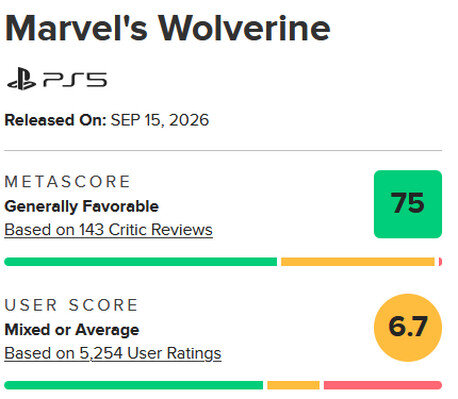Click the SEP 15, 2026 release date
This screenshot has height=399, width=458.
(160, 120)
